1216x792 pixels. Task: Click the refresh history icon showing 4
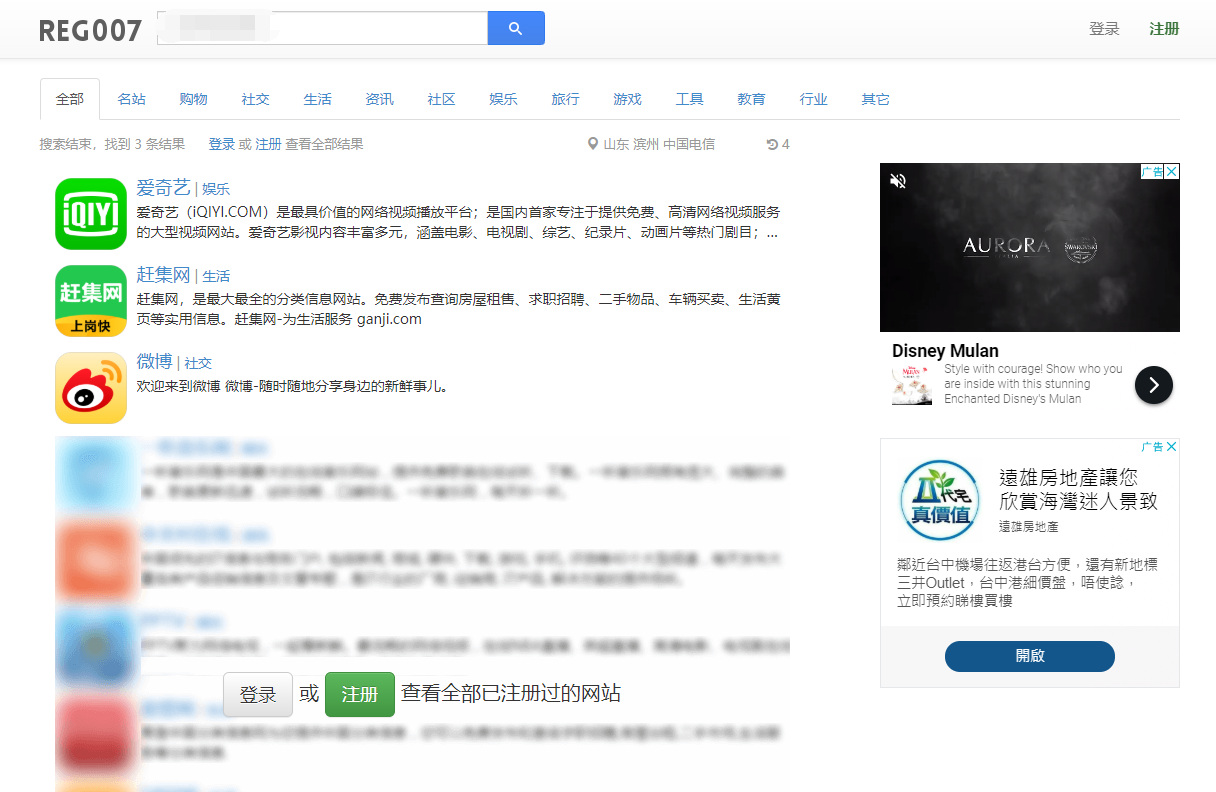(771, 144)
